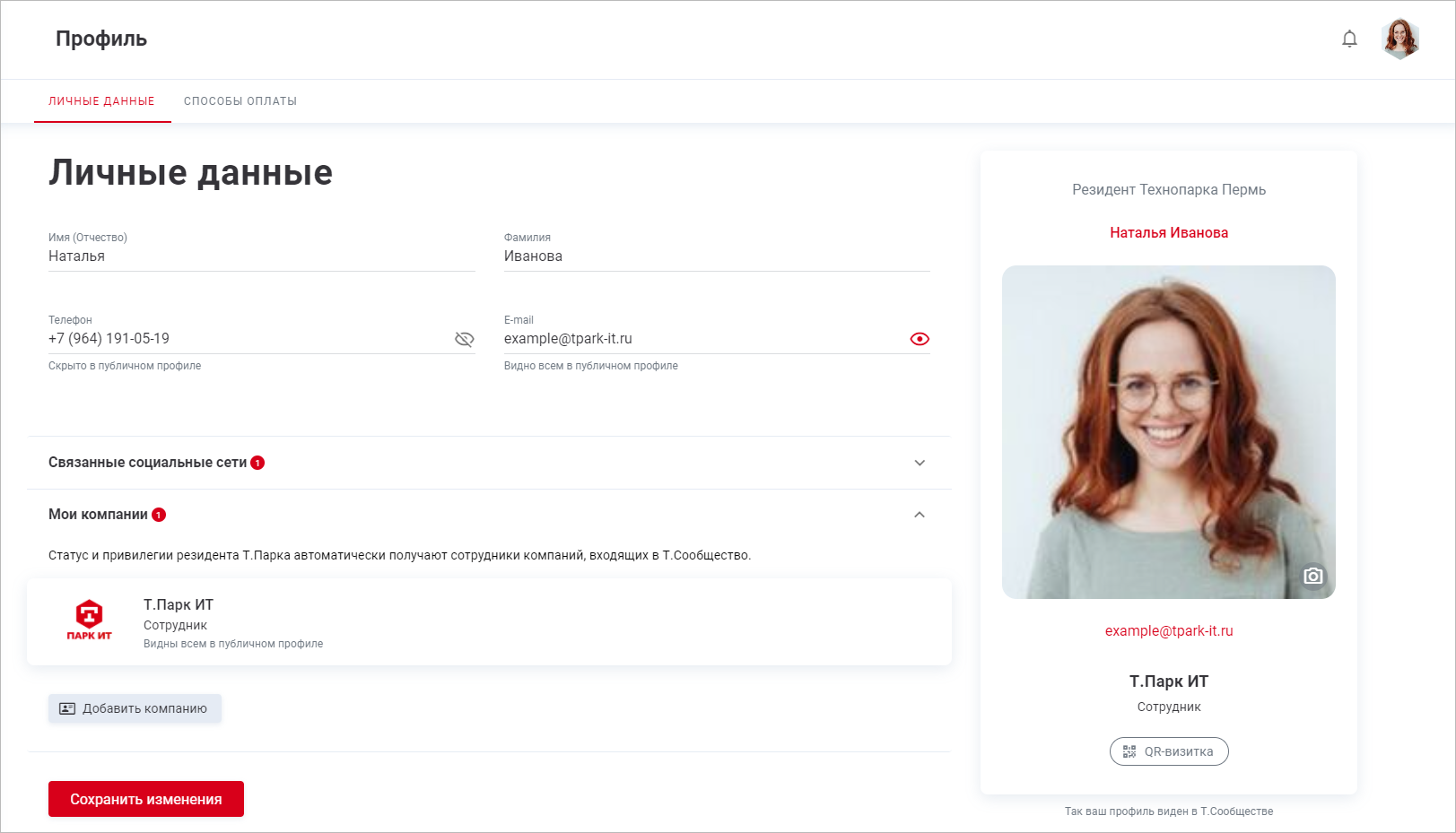Screen dimensions: 1456x833
Task: Click the social networks count badge
Action: 257,463
